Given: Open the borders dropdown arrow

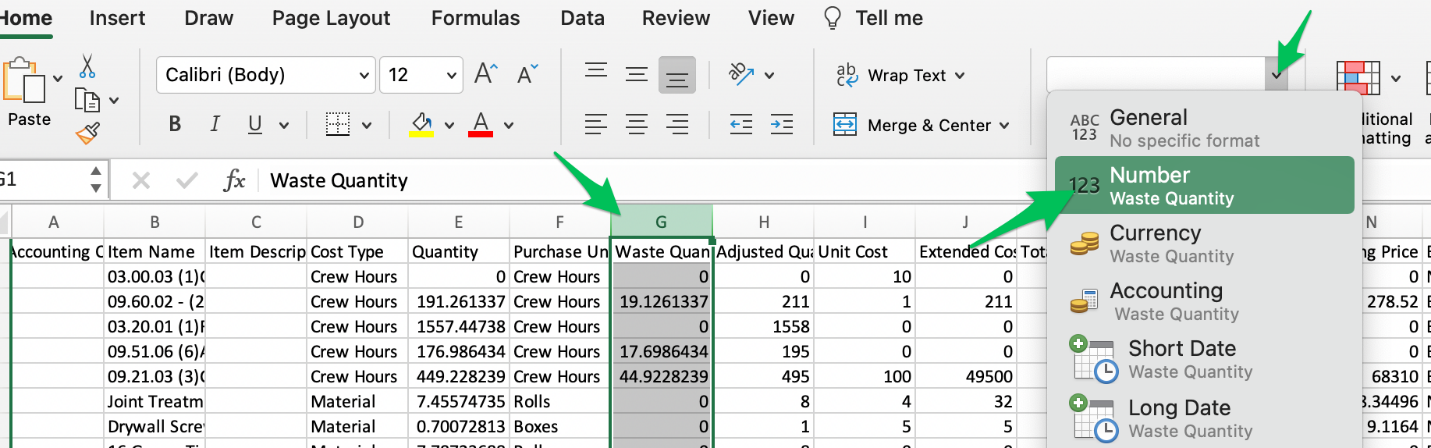Looking at the screenshot, I should click(x=367, y=126).
